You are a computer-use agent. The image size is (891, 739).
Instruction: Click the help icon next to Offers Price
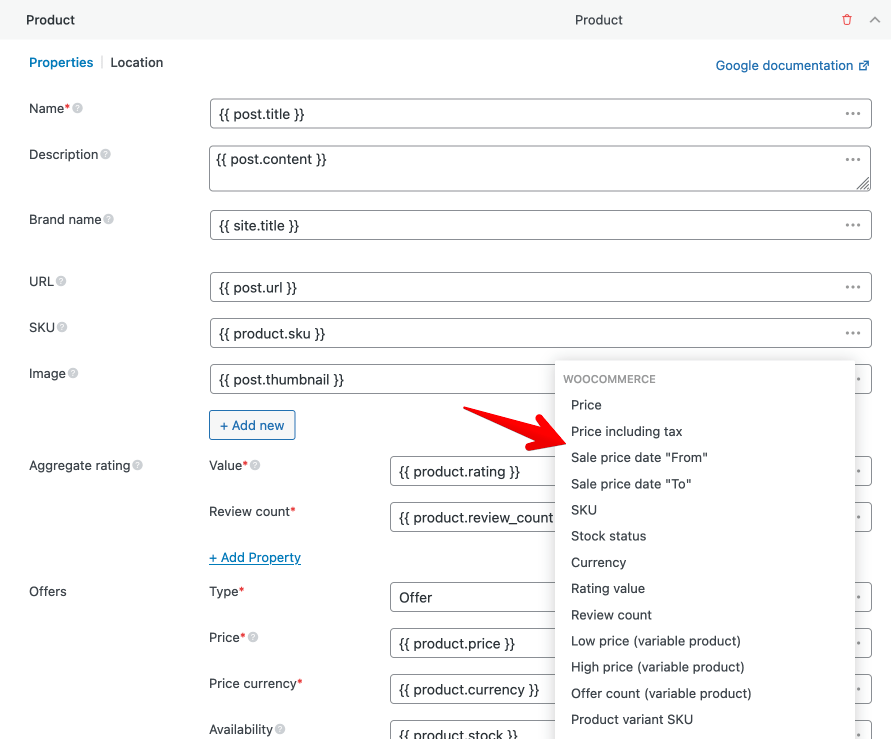253,637
